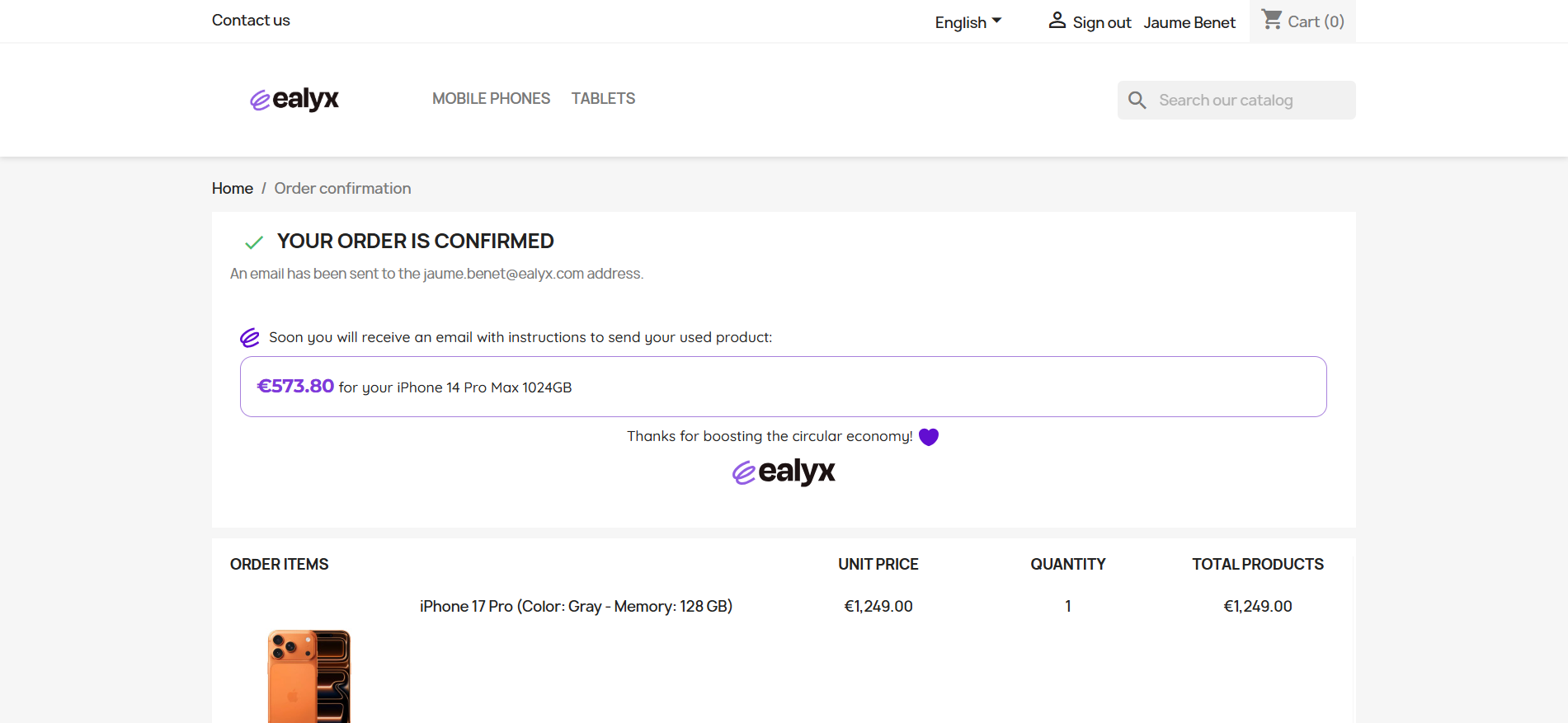Click the iPhone 17 Pro product name
1568x723 pixels.
click(x=576, y=607)
